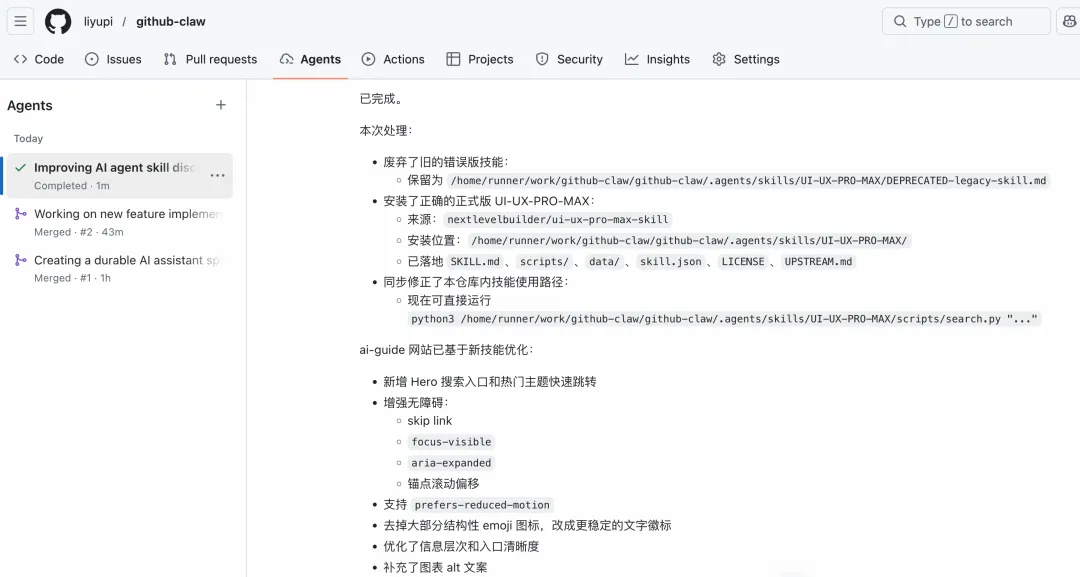Screen dimensions: 1080x577
Task: Click the GitHub logo icon
Action: coord(58,21)
